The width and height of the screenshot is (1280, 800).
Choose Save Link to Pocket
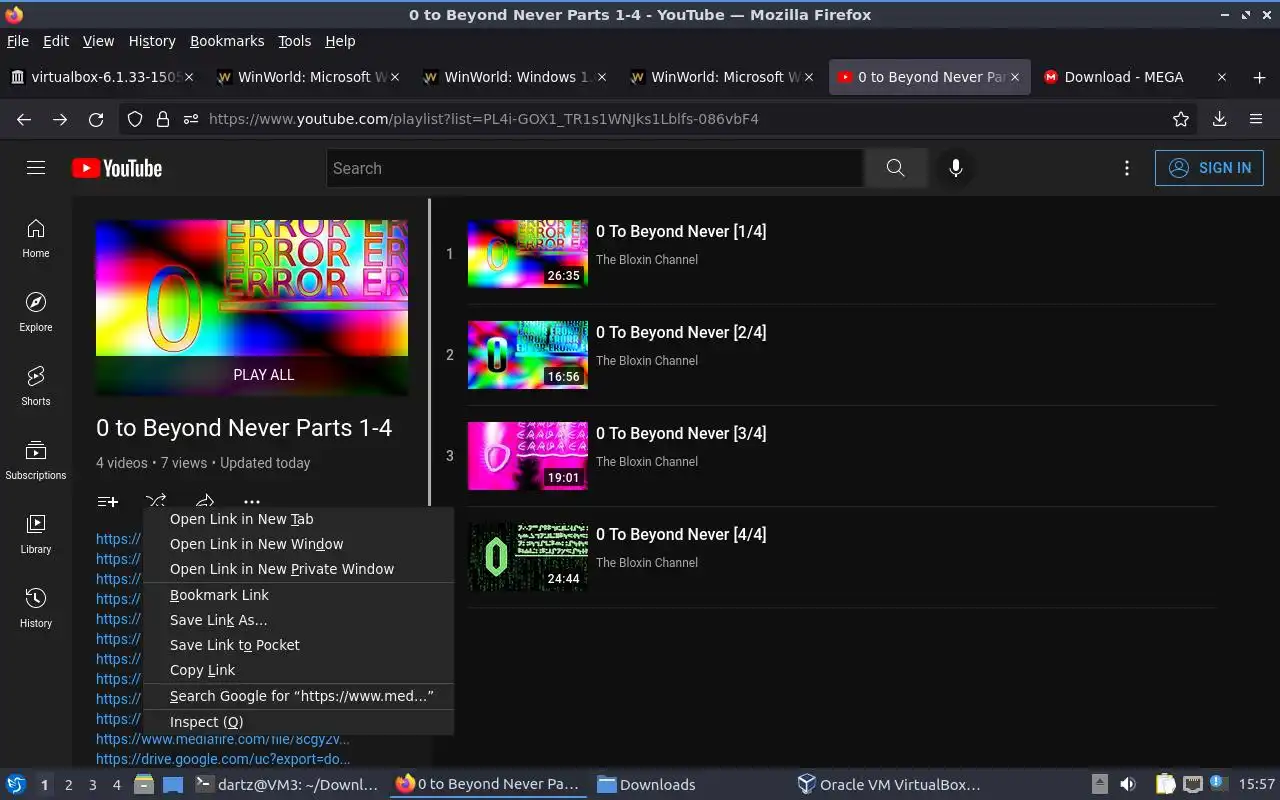298,645
